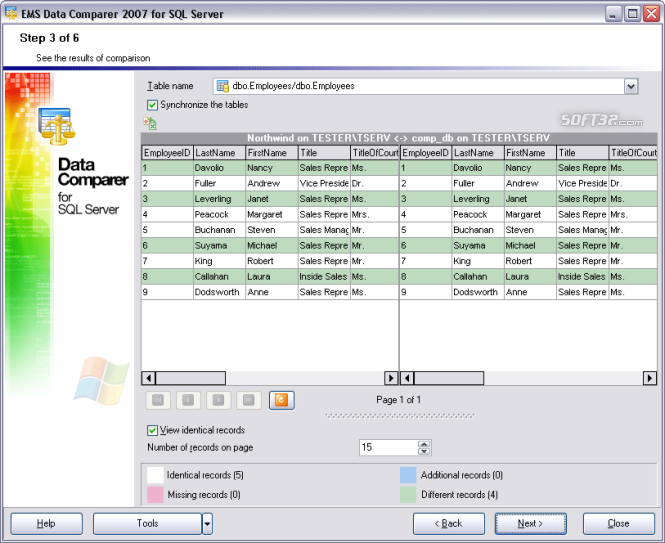The height and width of the screenshot is (543, 665).
Task: Go to previous page navigation button
Action: pos(188,400)
